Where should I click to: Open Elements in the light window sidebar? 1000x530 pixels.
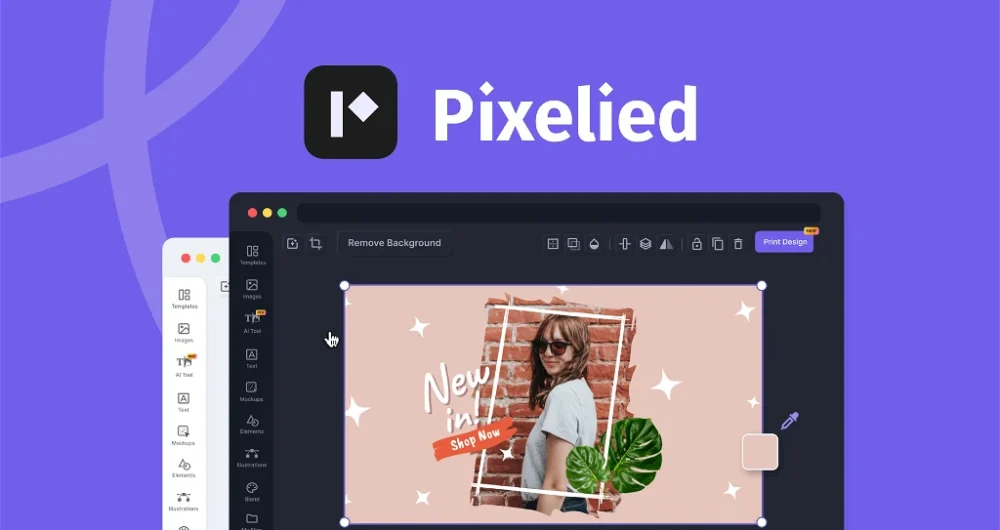coord(184,468)
